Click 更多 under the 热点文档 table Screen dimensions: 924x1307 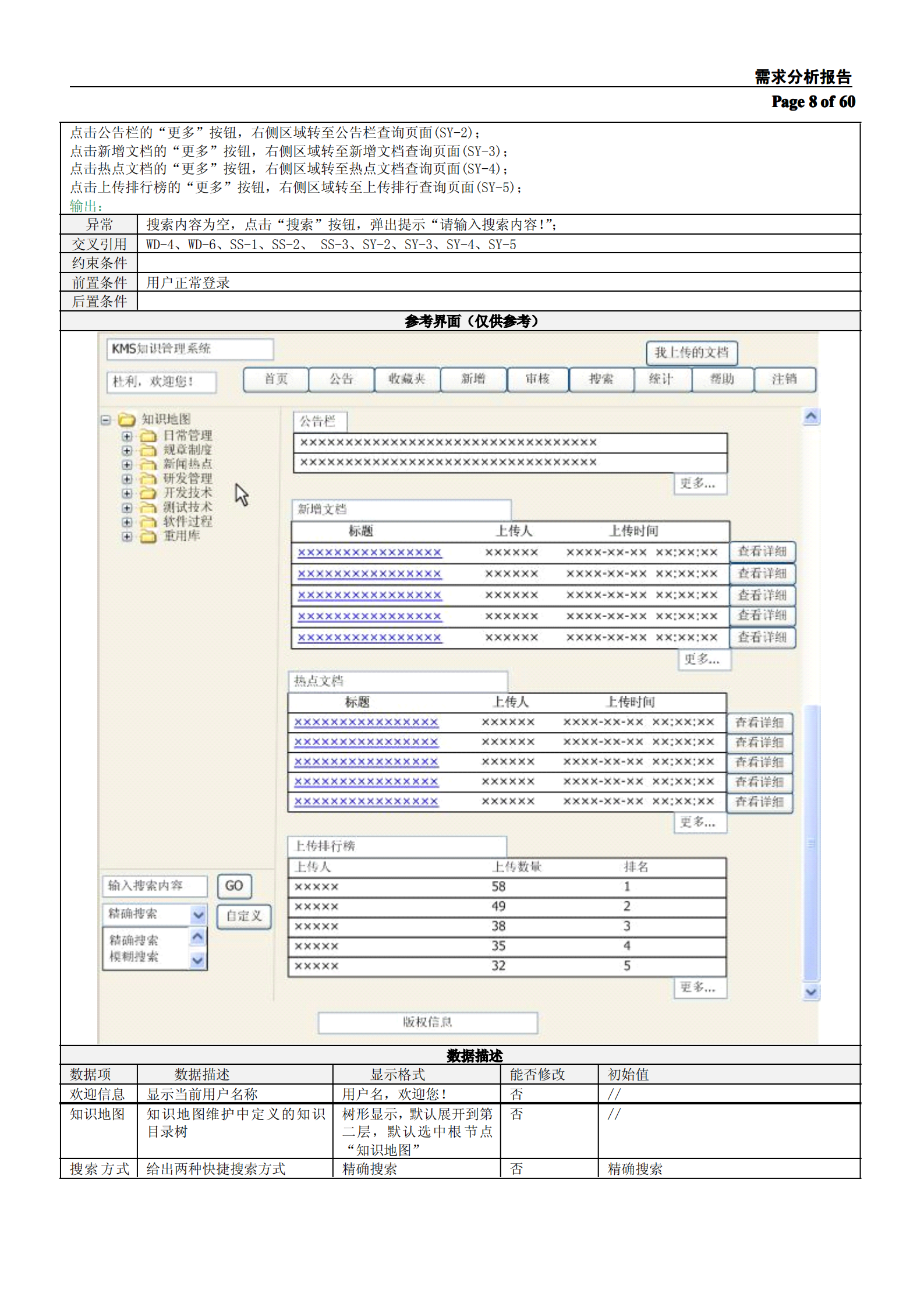tap(700, 823)
